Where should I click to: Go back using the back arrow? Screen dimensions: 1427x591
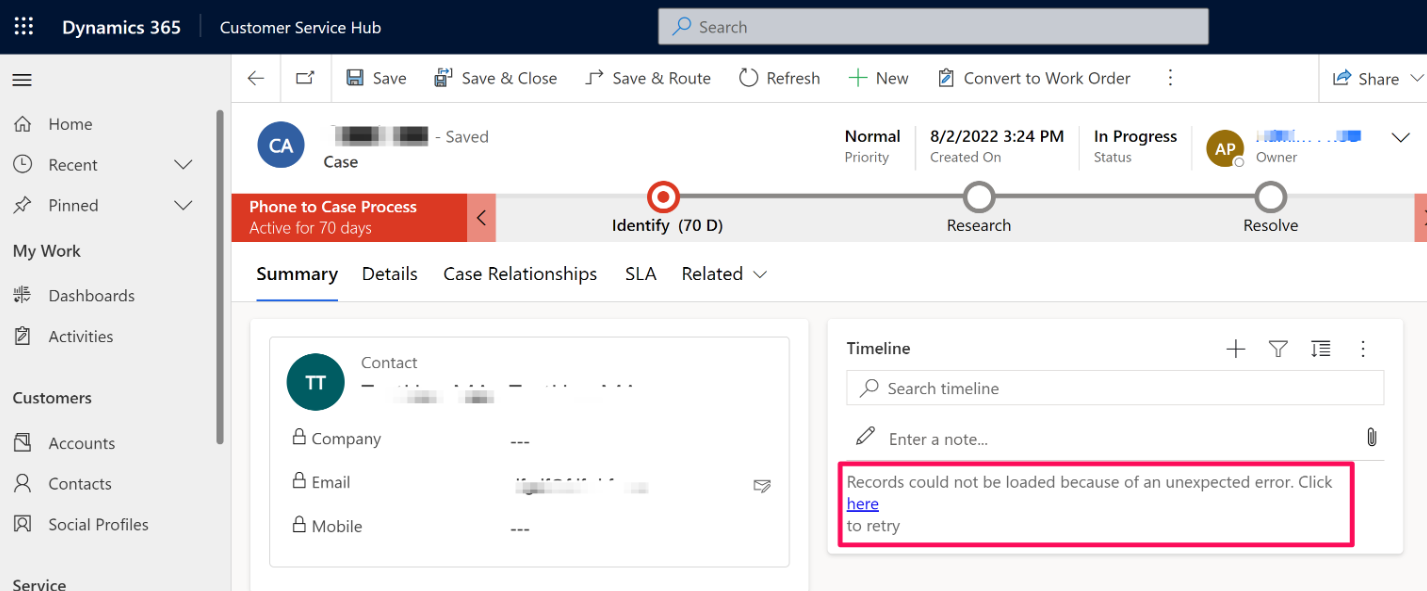pyautogui.click(x=256, y=78)
